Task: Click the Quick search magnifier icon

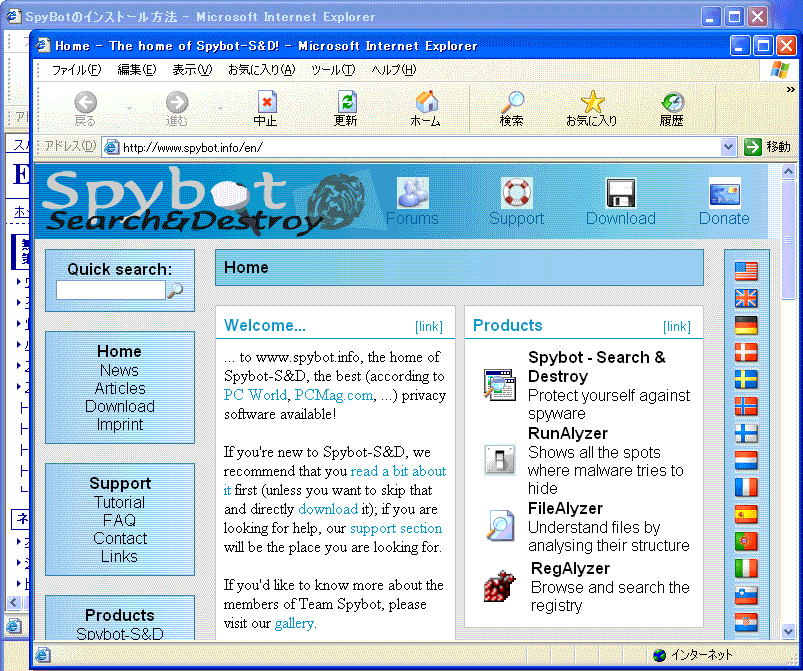Action: pos(175,290)
